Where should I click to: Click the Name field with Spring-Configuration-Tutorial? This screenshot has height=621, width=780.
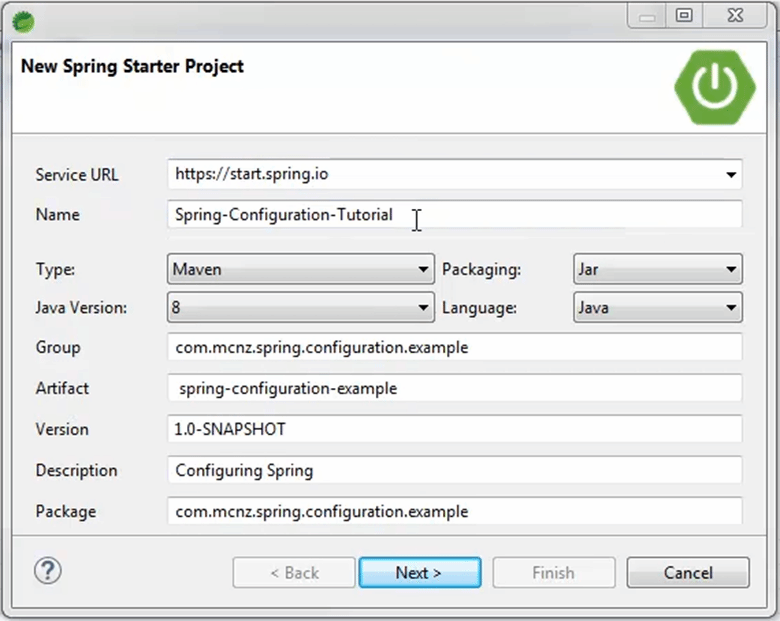point(455,214)
